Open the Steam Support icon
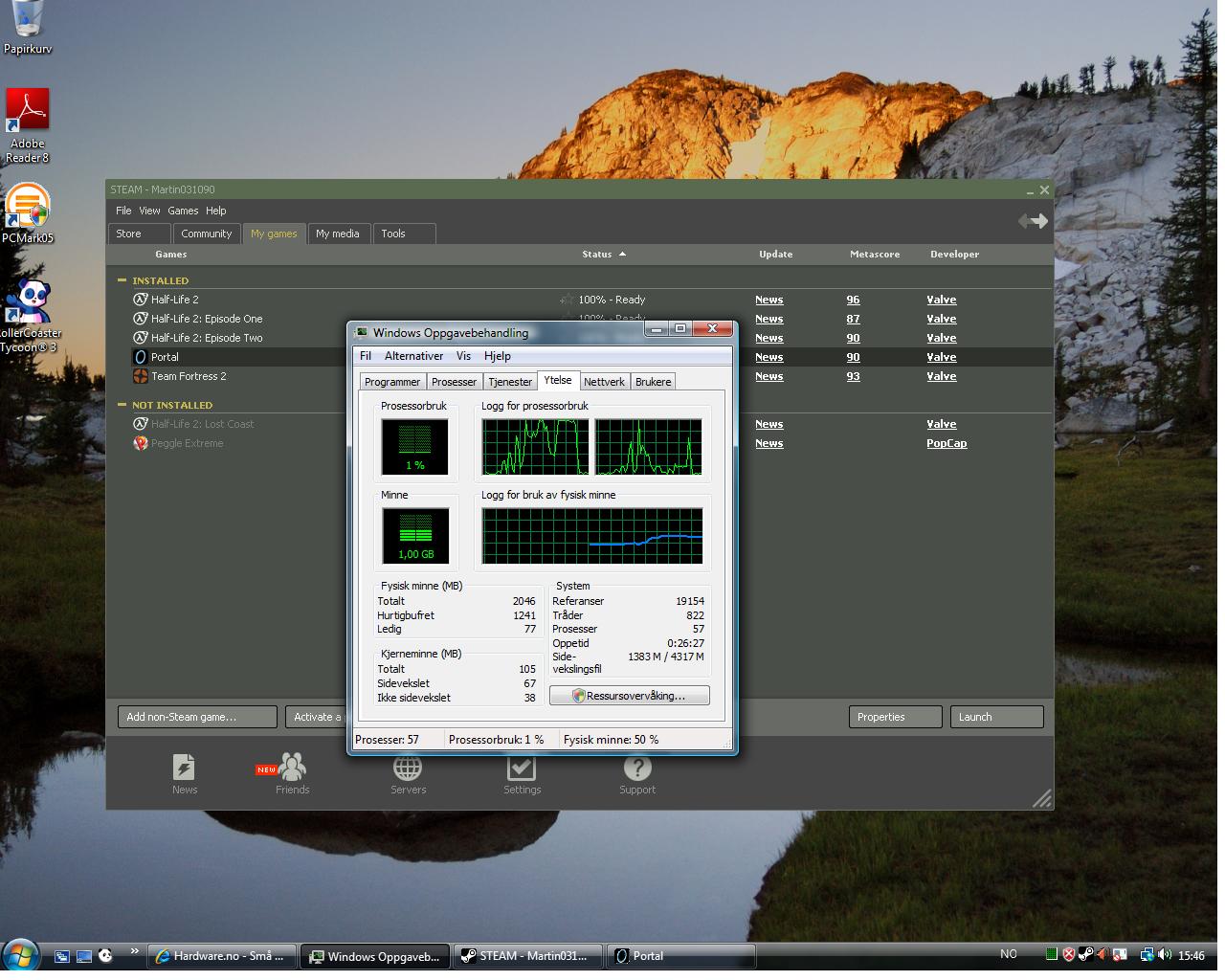Image resolution: width=1225 pixels, height=980 pixels. [x=637, y=774]
